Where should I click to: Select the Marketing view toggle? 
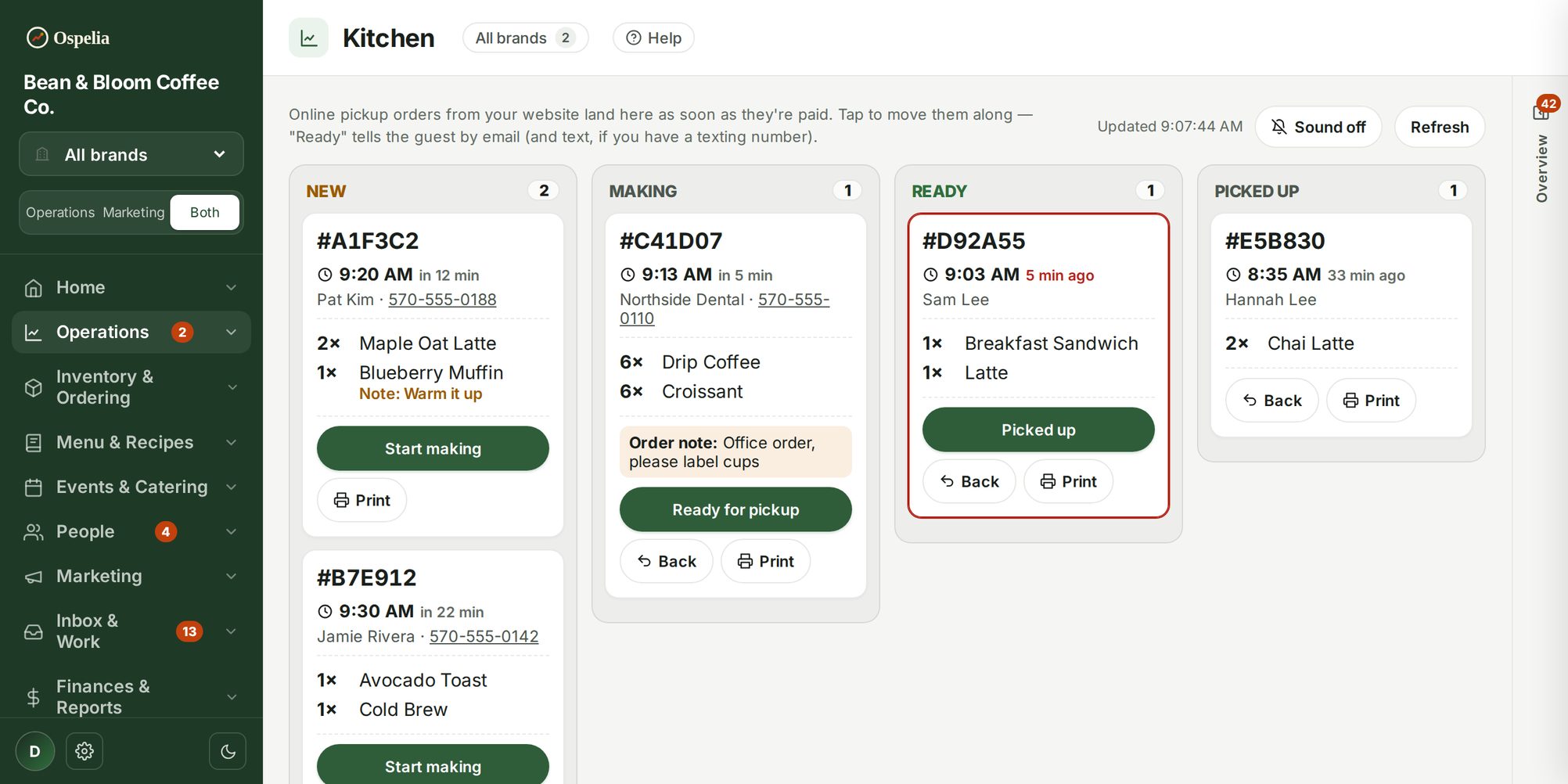(x=134, y=212)
